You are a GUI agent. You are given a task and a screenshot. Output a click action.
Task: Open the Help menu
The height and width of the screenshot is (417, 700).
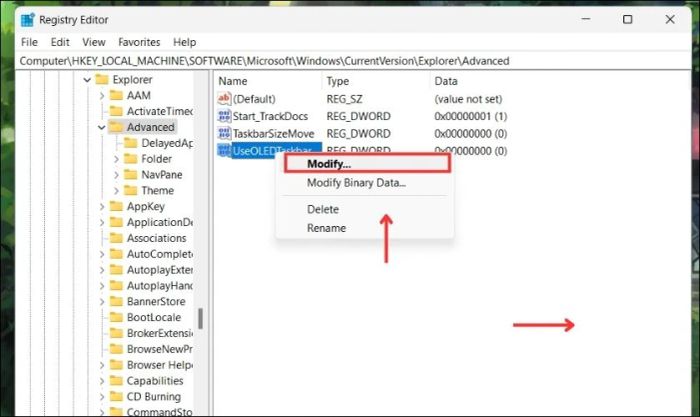click(x=184, y=42)
